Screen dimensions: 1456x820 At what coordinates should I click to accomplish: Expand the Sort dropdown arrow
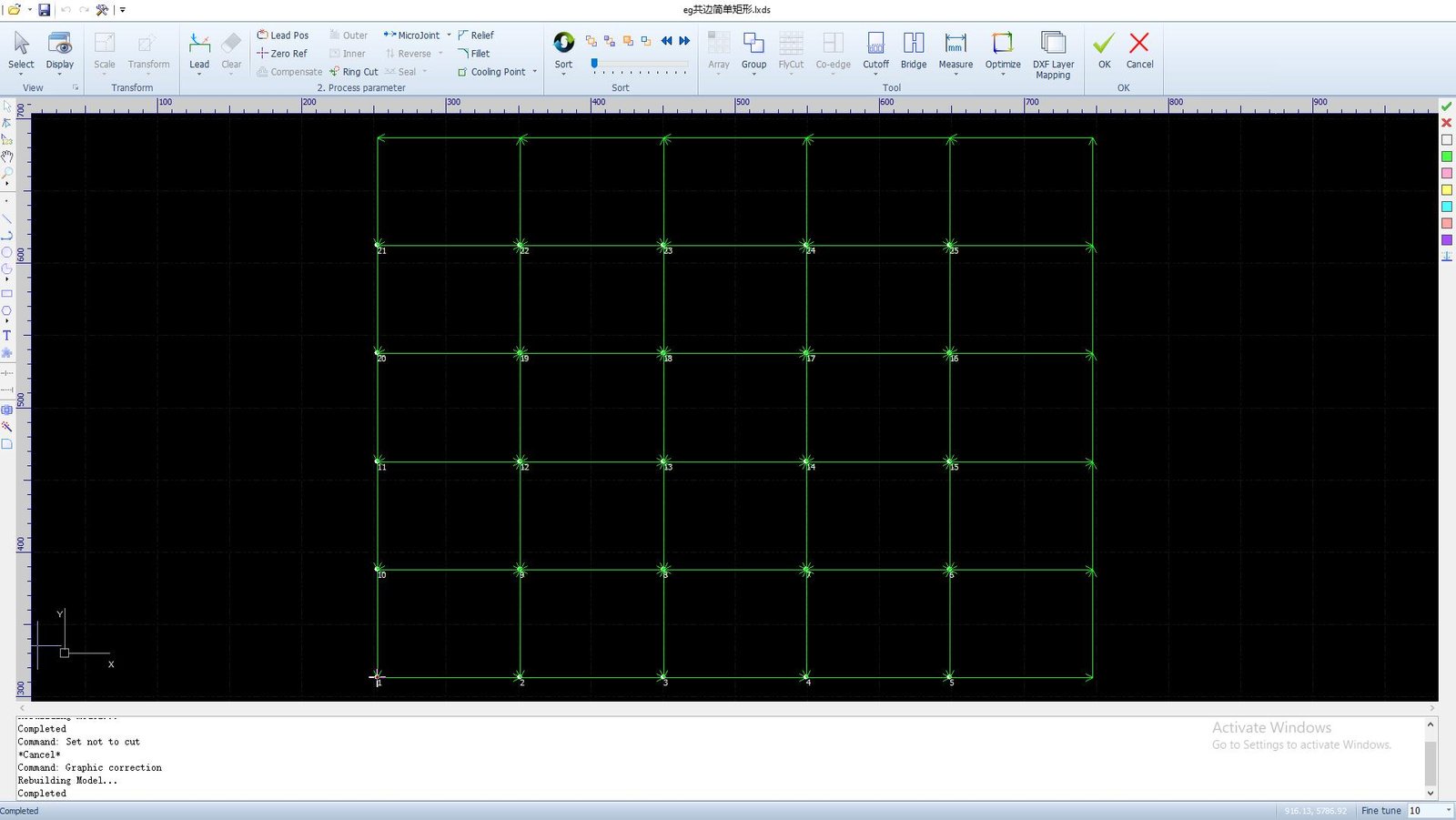(564, 74)
